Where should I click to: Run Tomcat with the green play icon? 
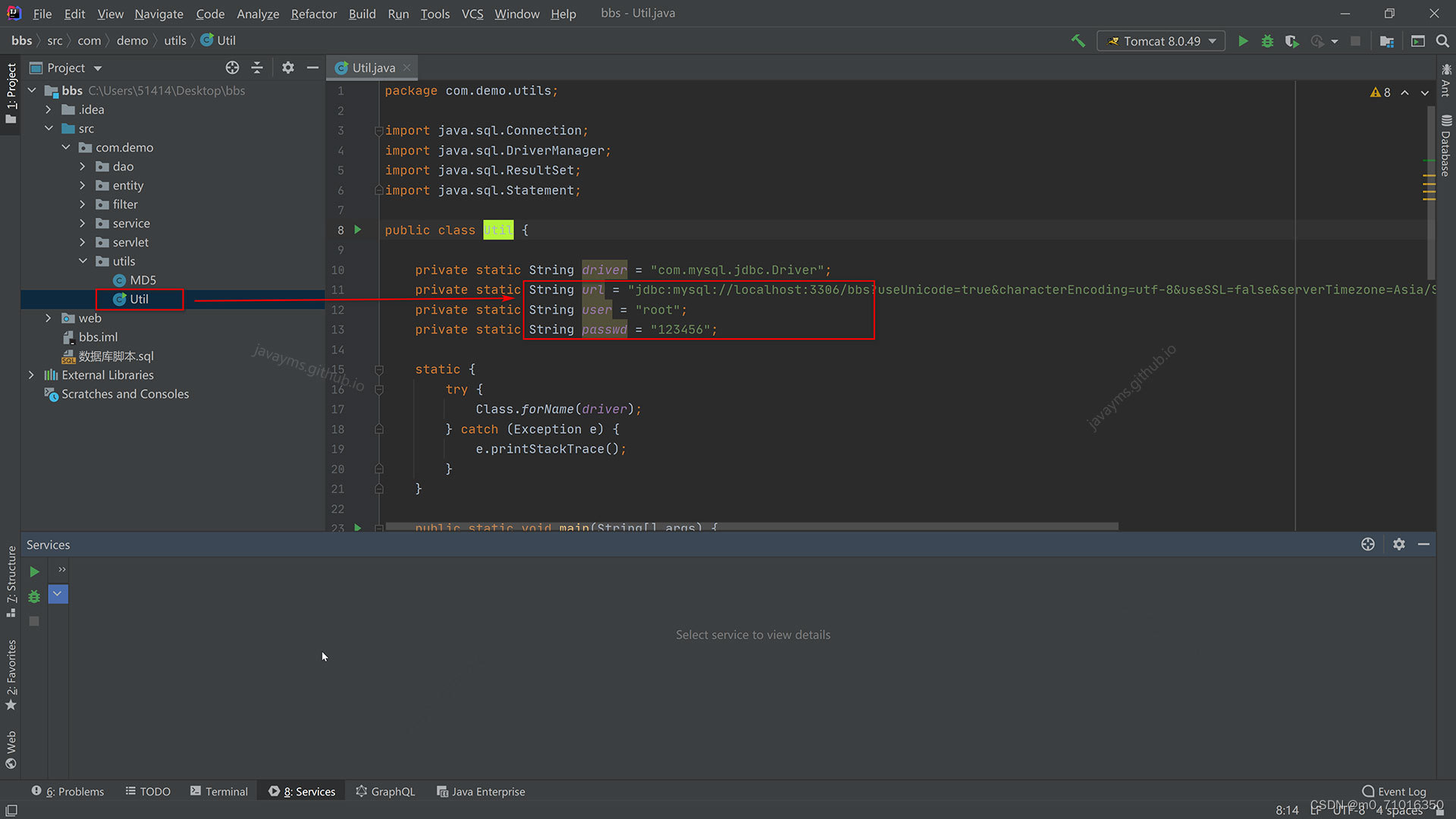point(1243,41)
